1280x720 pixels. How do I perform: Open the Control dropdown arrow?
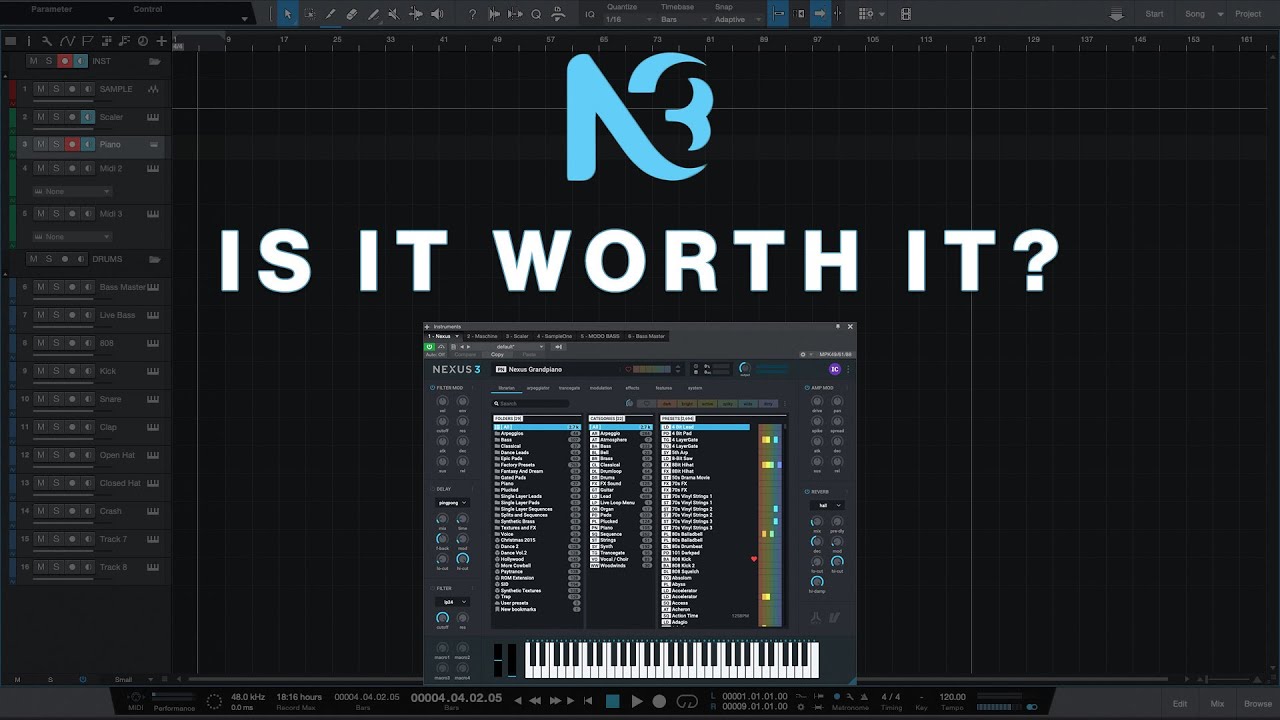(x=244, y=18)
